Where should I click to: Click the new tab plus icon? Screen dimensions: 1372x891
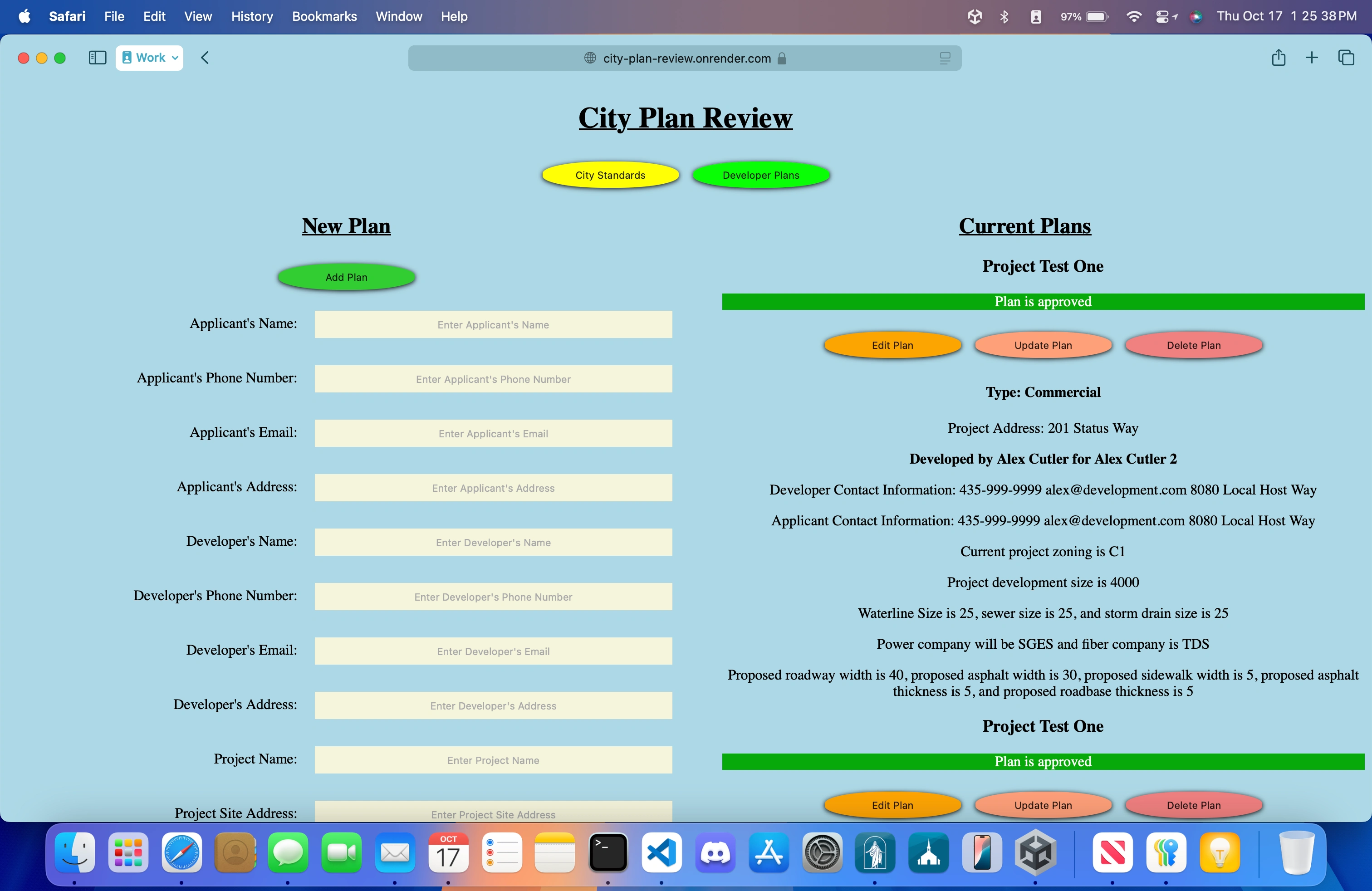pyautogui.click(x=1312, y=58)
